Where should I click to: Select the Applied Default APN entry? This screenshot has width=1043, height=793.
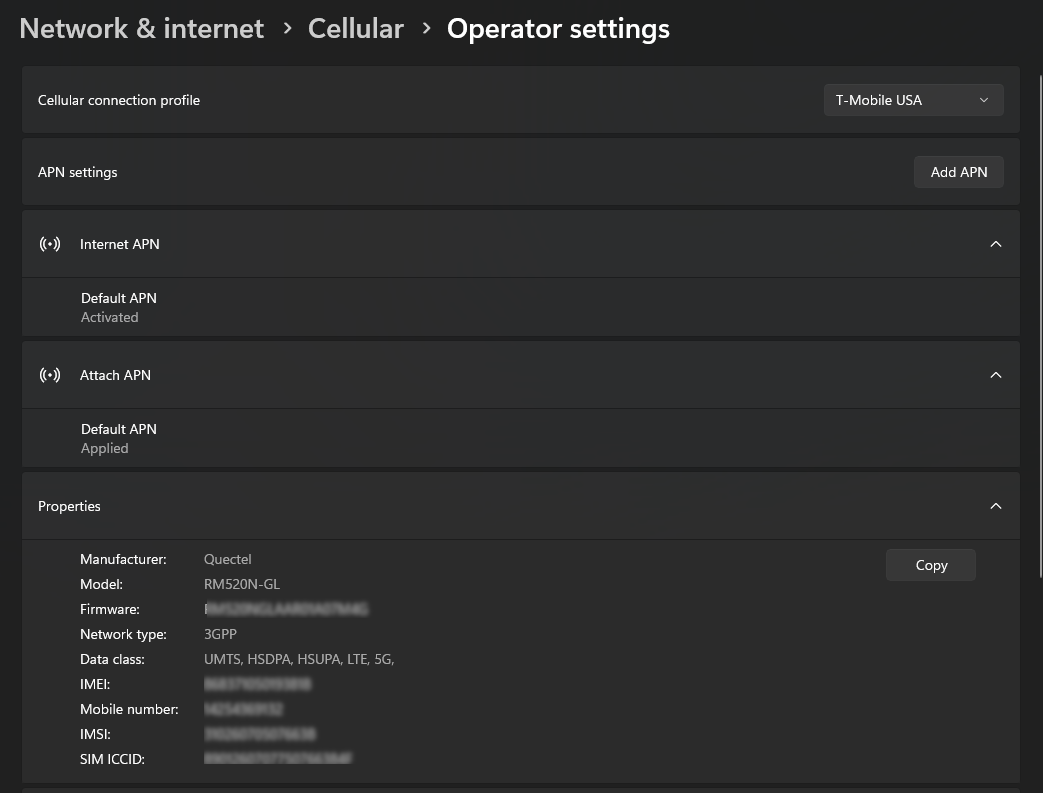(119, 438)
